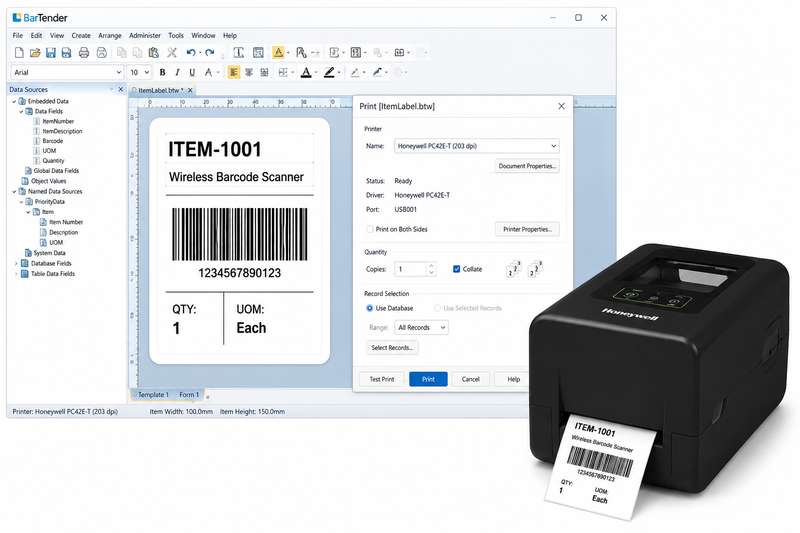Collapse the Named Data Sources node

[14, 191]
